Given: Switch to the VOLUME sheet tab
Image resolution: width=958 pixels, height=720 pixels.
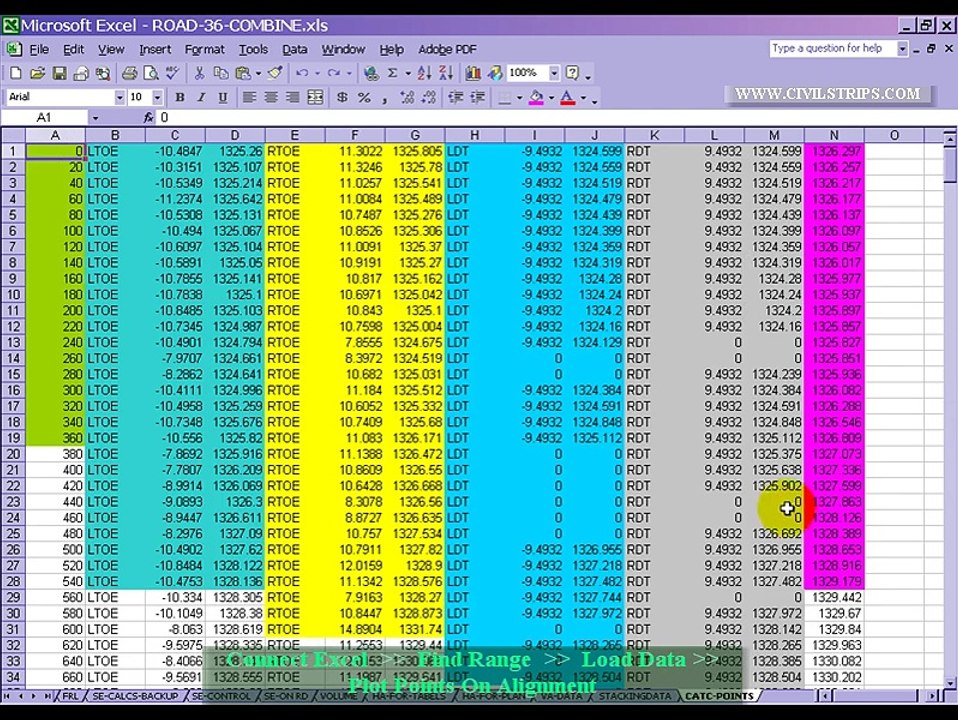Looking at the screenshot, I should point(338,696).
